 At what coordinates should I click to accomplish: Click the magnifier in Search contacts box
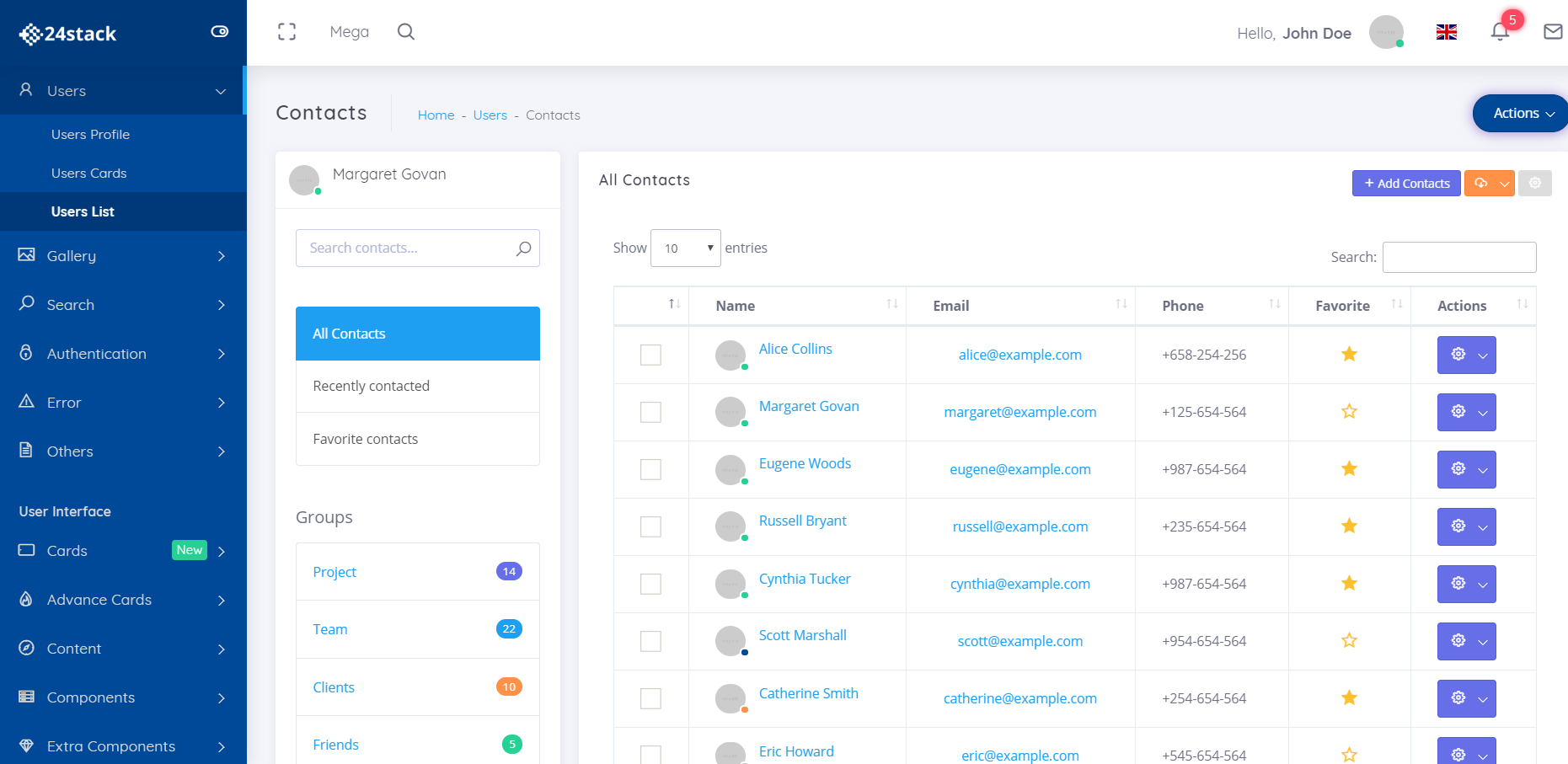pos(523,248)
